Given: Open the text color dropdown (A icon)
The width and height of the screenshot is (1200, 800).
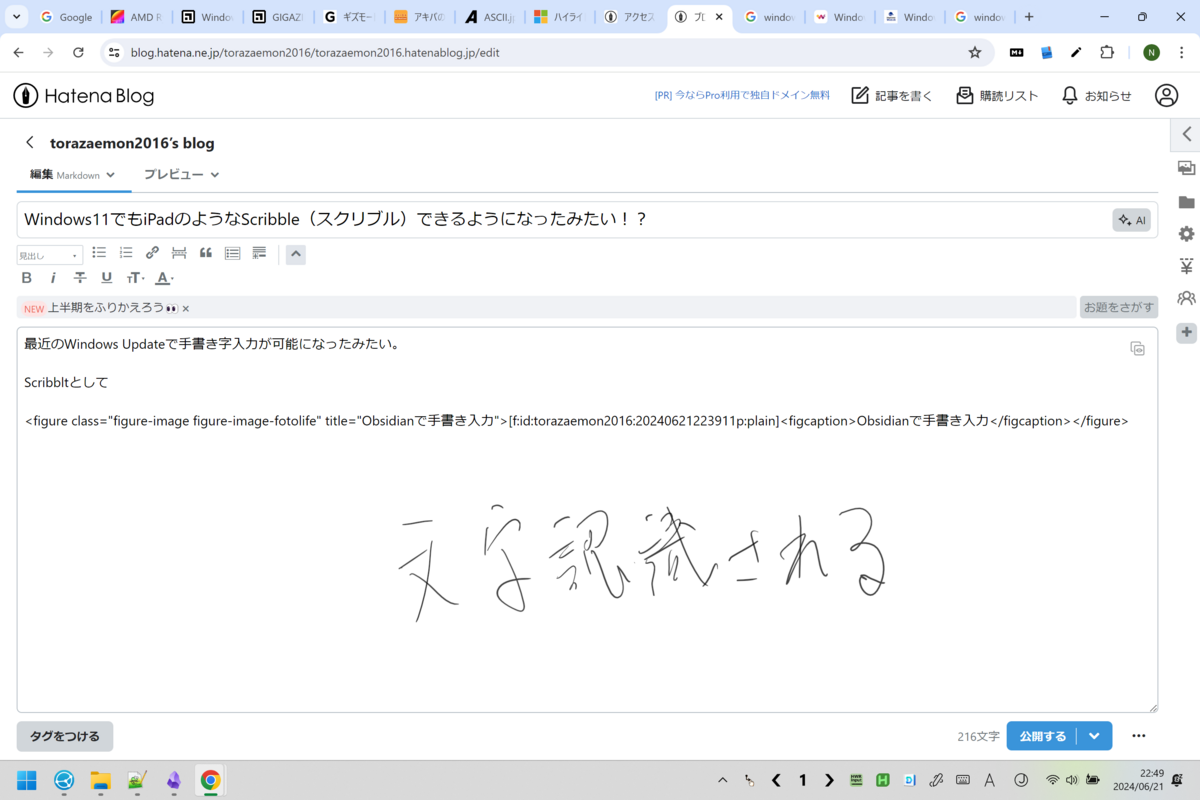Looking at the screenshot, I should (x=164, y=278).
